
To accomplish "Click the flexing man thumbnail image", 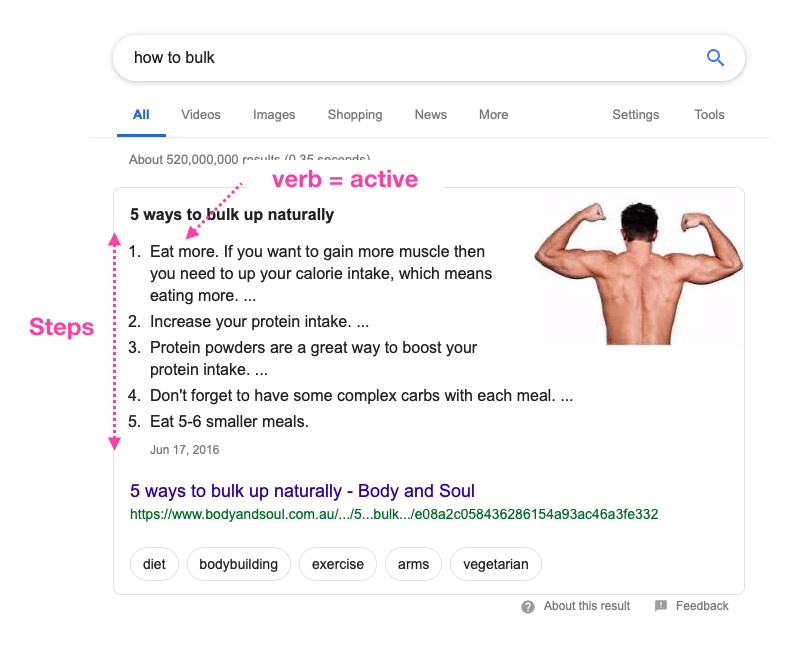I will 637,271.
